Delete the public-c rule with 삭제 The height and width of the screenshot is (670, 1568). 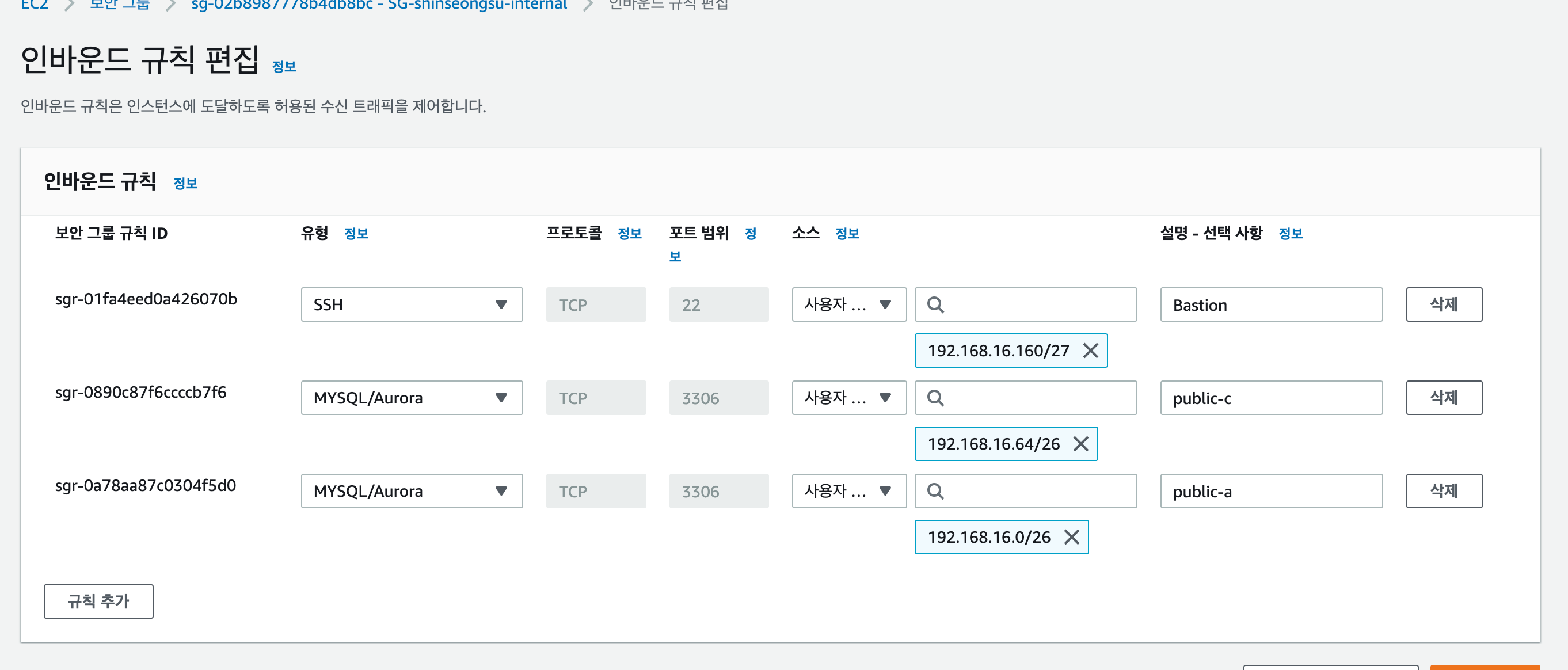tap(1443, 397)
